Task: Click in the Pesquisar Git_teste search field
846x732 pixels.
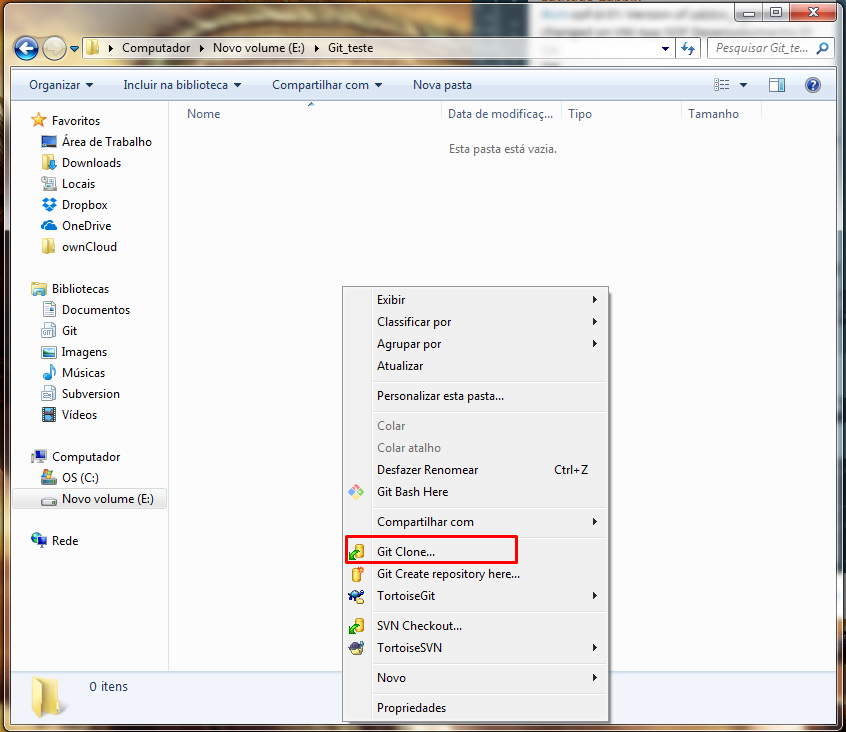Action: (x=762, y=48)
